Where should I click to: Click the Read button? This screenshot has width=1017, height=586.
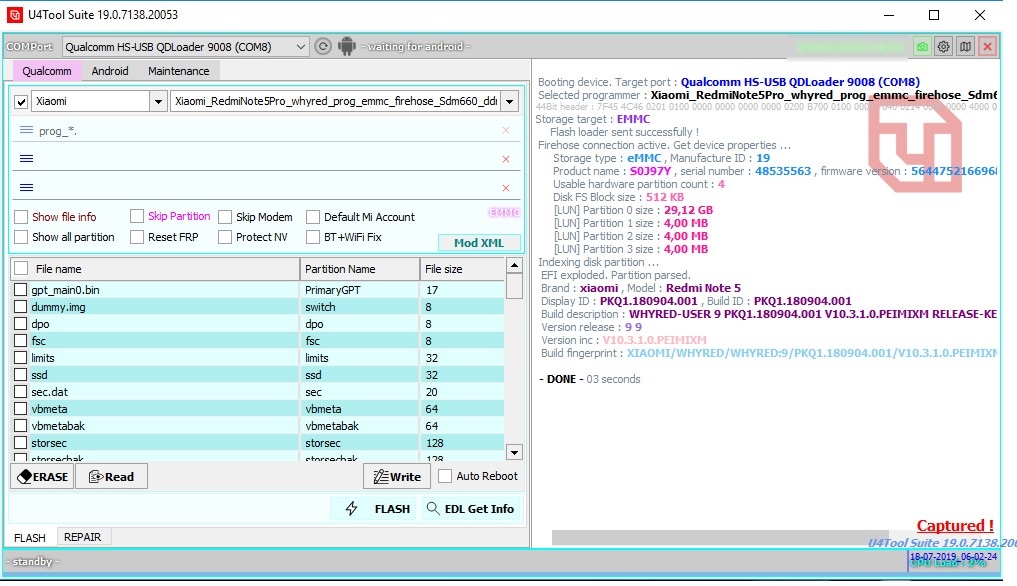(112, 476)
